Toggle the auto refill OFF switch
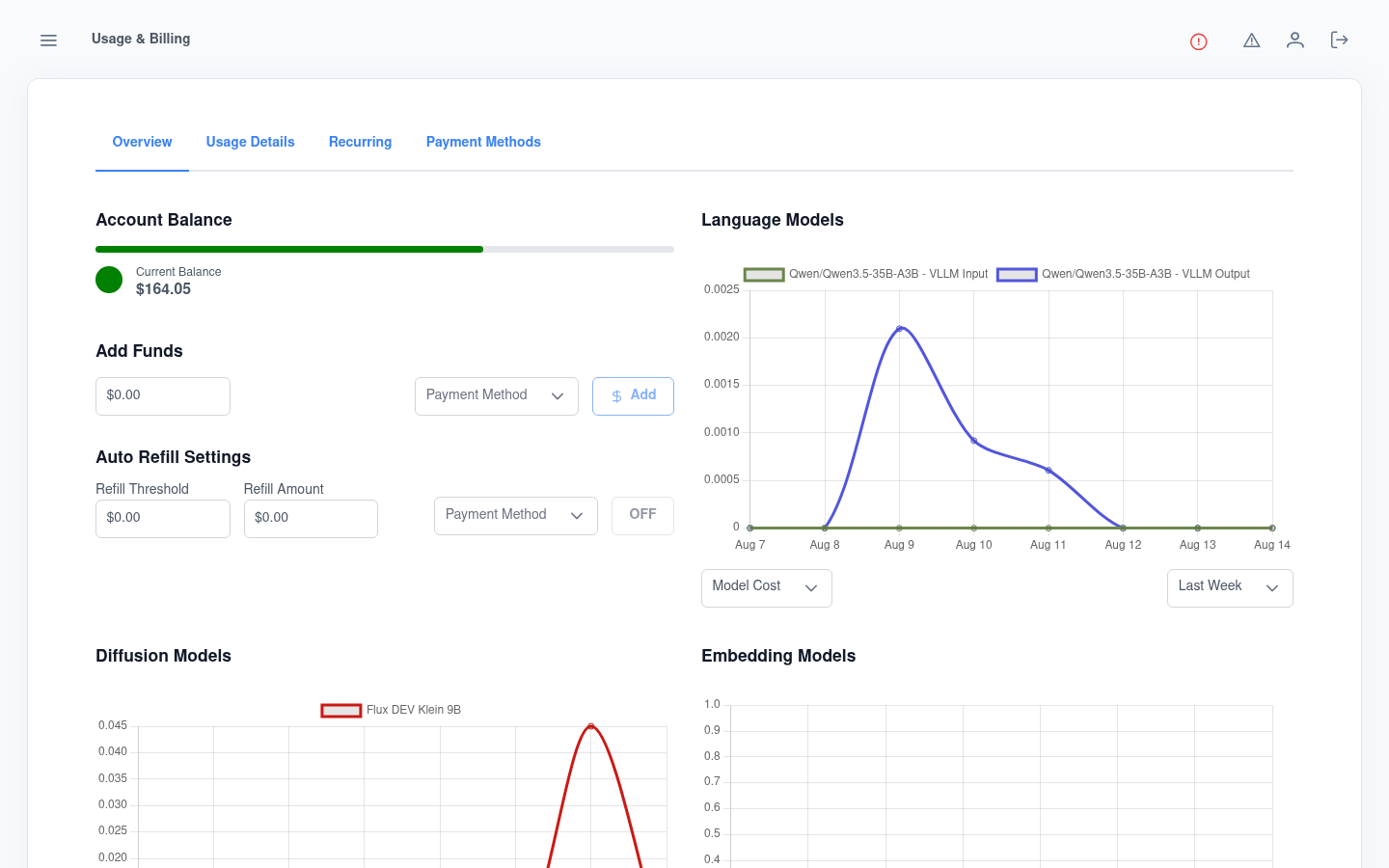1389x868 pixels. click(x=642, y=515)
